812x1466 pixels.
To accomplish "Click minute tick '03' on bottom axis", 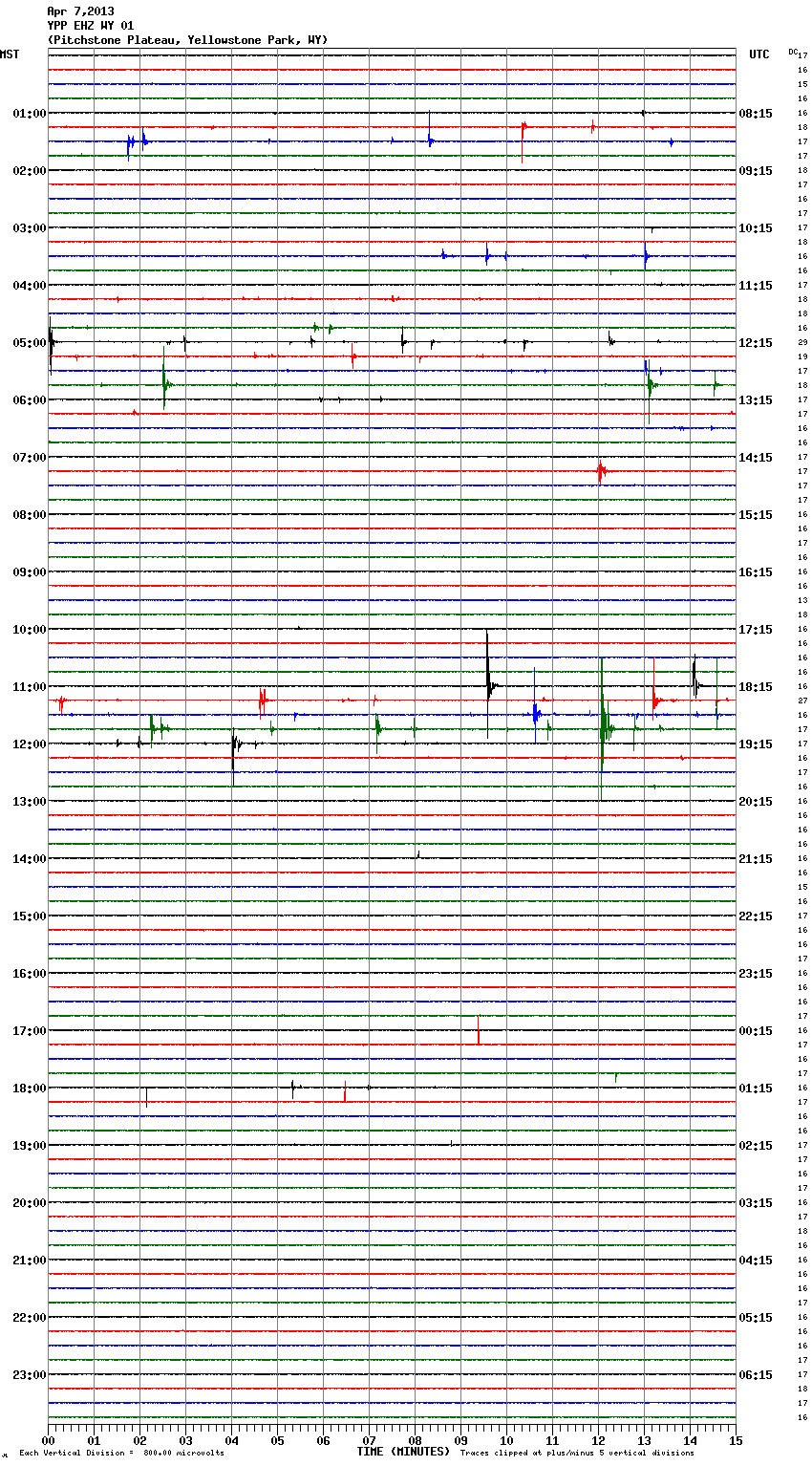I will click(x=185, y=1440).
